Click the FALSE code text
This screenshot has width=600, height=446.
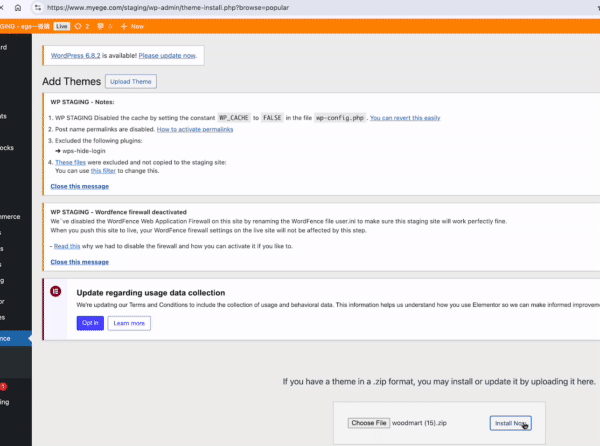[x=272, y=118]
